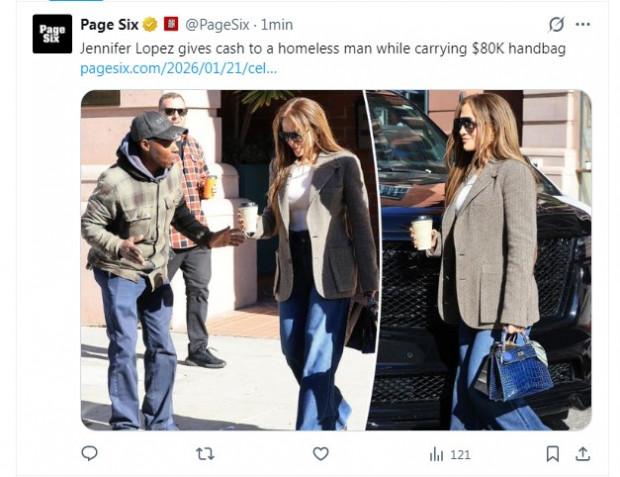The image size is (620, 477).
Task: Click the tweet headline text
Action: [x=323, y=48]
